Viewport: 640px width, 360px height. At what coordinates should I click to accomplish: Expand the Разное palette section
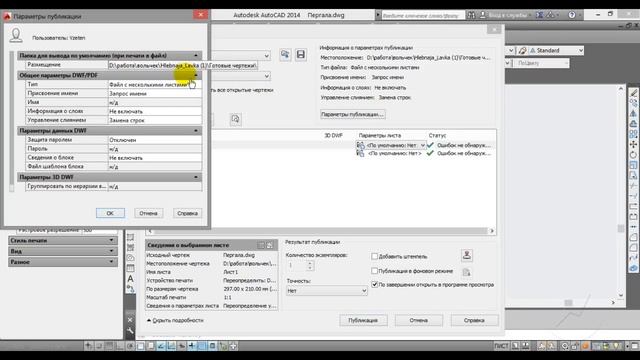tap(63, 262)
